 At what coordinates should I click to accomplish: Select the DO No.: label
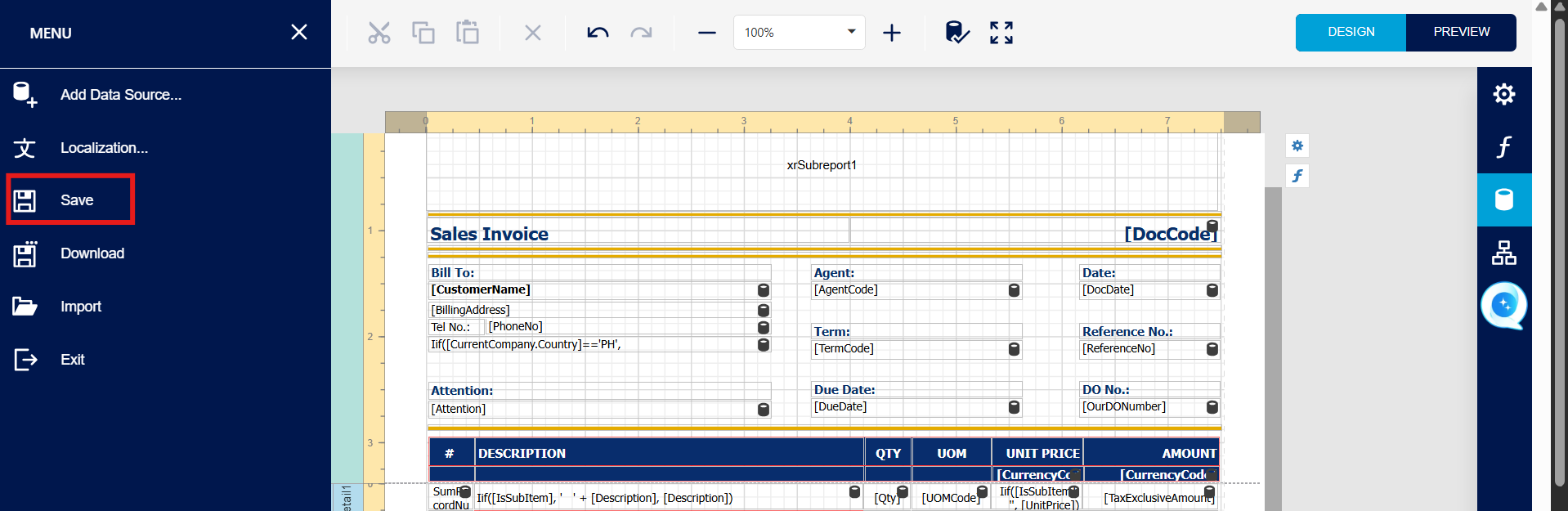(1149, 390)
